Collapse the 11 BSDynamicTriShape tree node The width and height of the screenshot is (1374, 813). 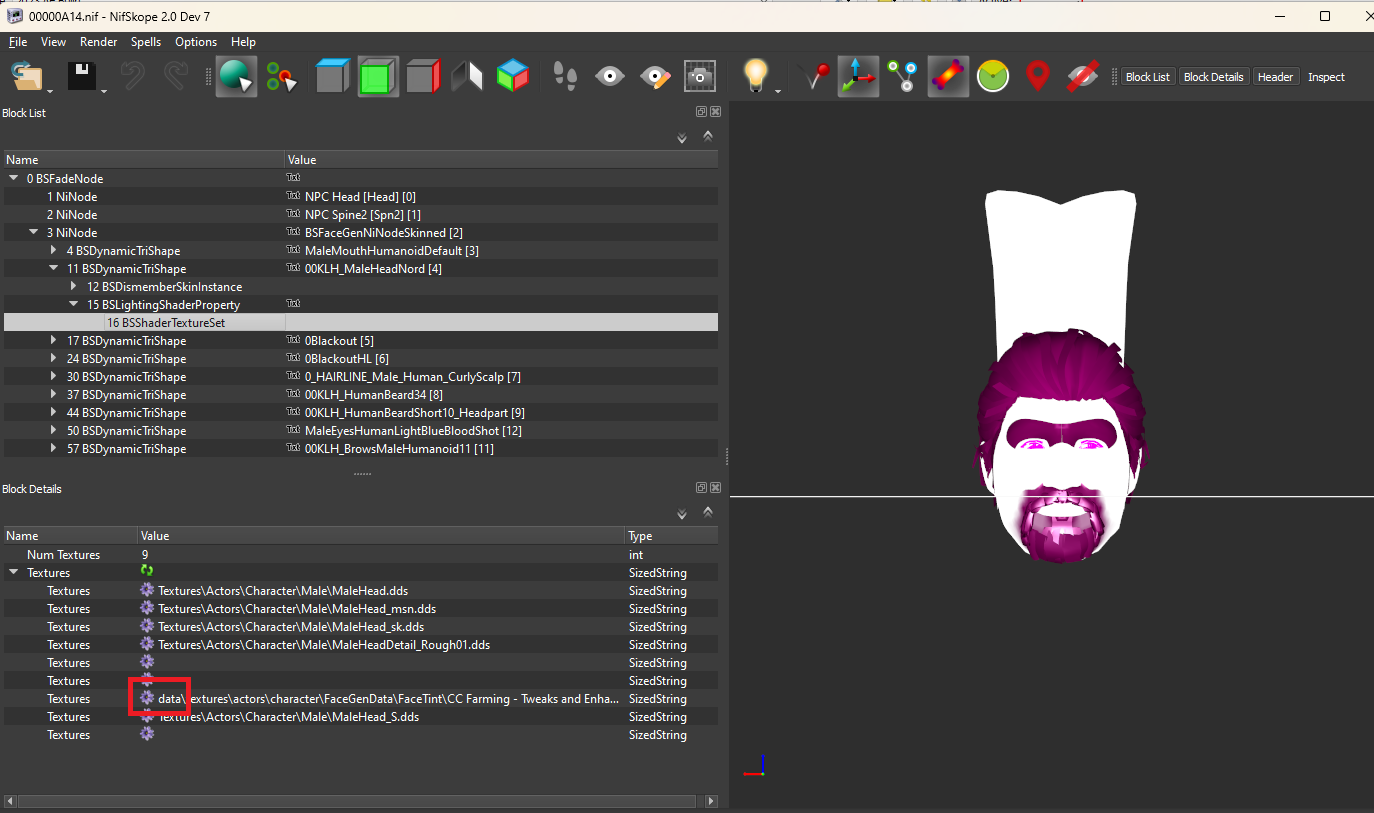coord(54,269)
